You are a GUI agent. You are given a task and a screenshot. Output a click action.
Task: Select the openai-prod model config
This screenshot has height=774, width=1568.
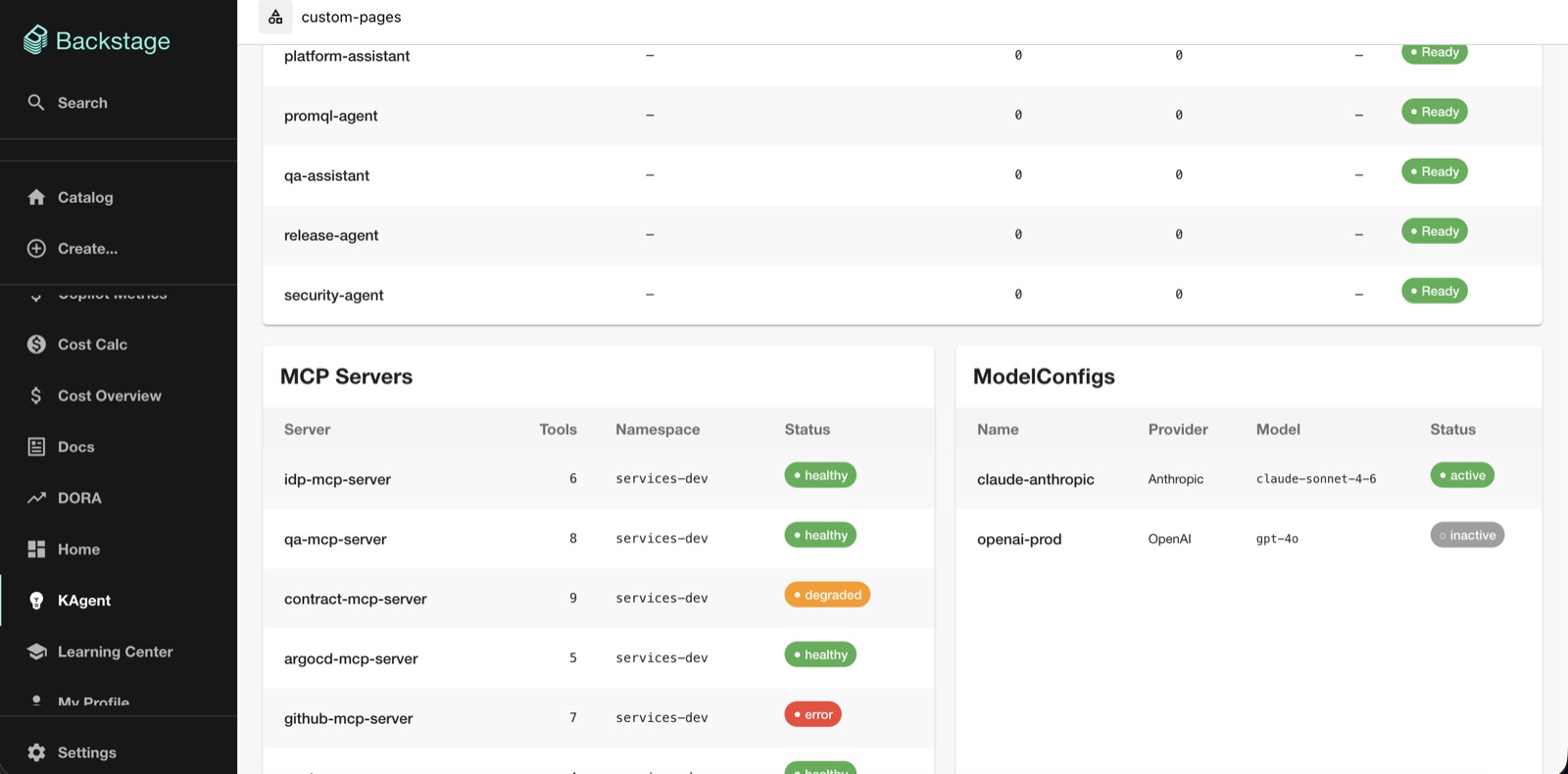pyautogui.click(x=1019, y=539)
